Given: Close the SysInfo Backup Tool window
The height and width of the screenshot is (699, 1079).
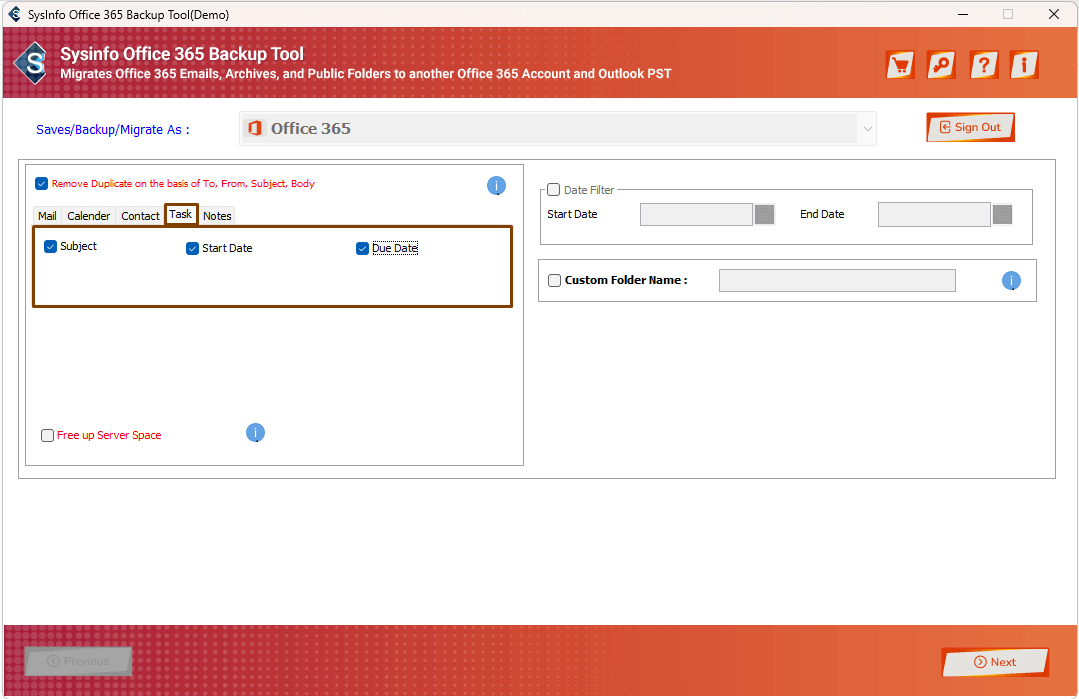Looking at the screenshot, I should [x=1054, y=14].
